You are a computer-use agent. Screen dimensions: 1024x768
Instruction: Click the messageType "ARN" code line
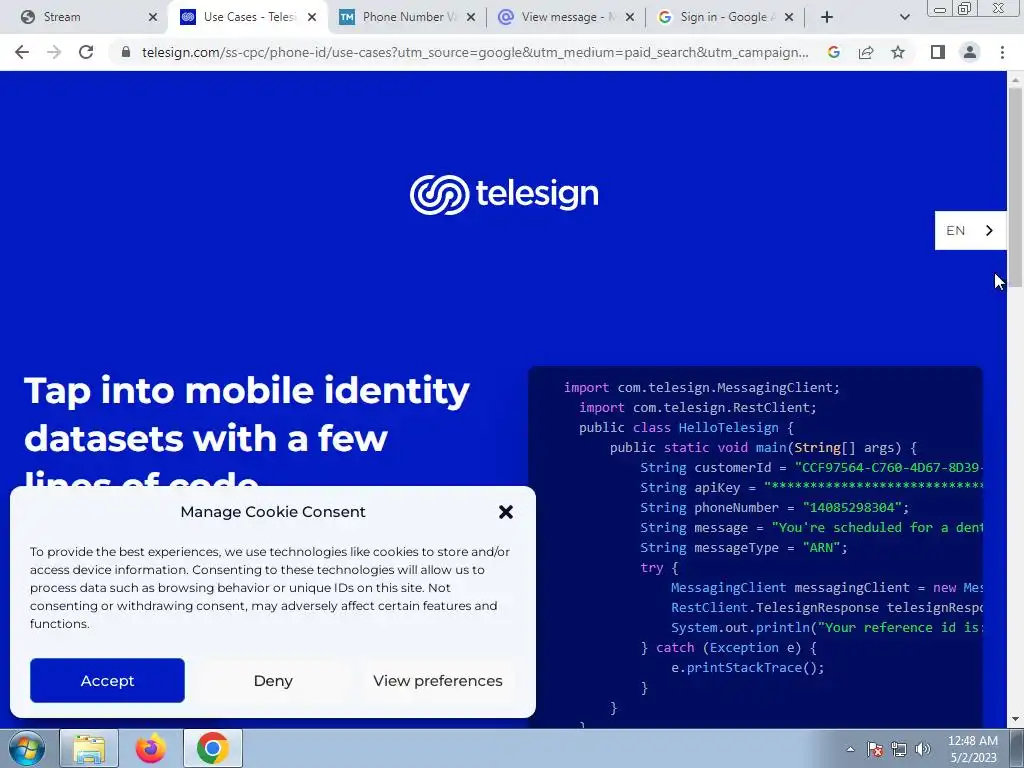743,547
